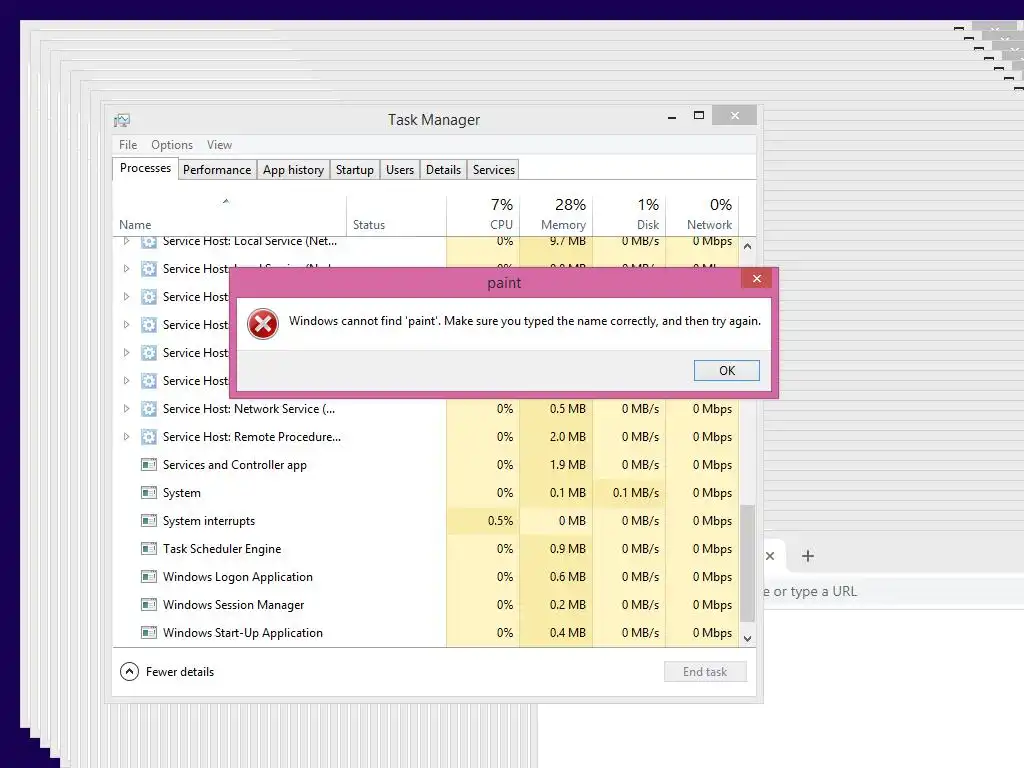The height and width of the screenshot is (768, 1024).
Task: Switch to the App history tab
Action: click(x=293, y=170)
